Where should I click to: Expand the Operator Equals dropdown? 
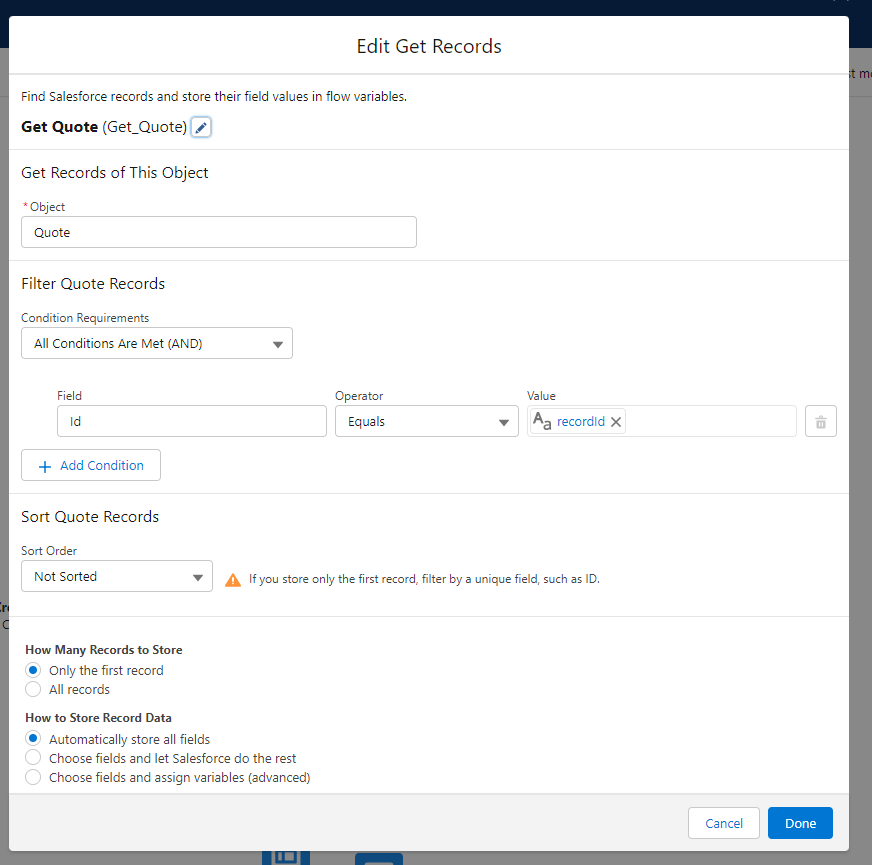[x=426, y=422]
